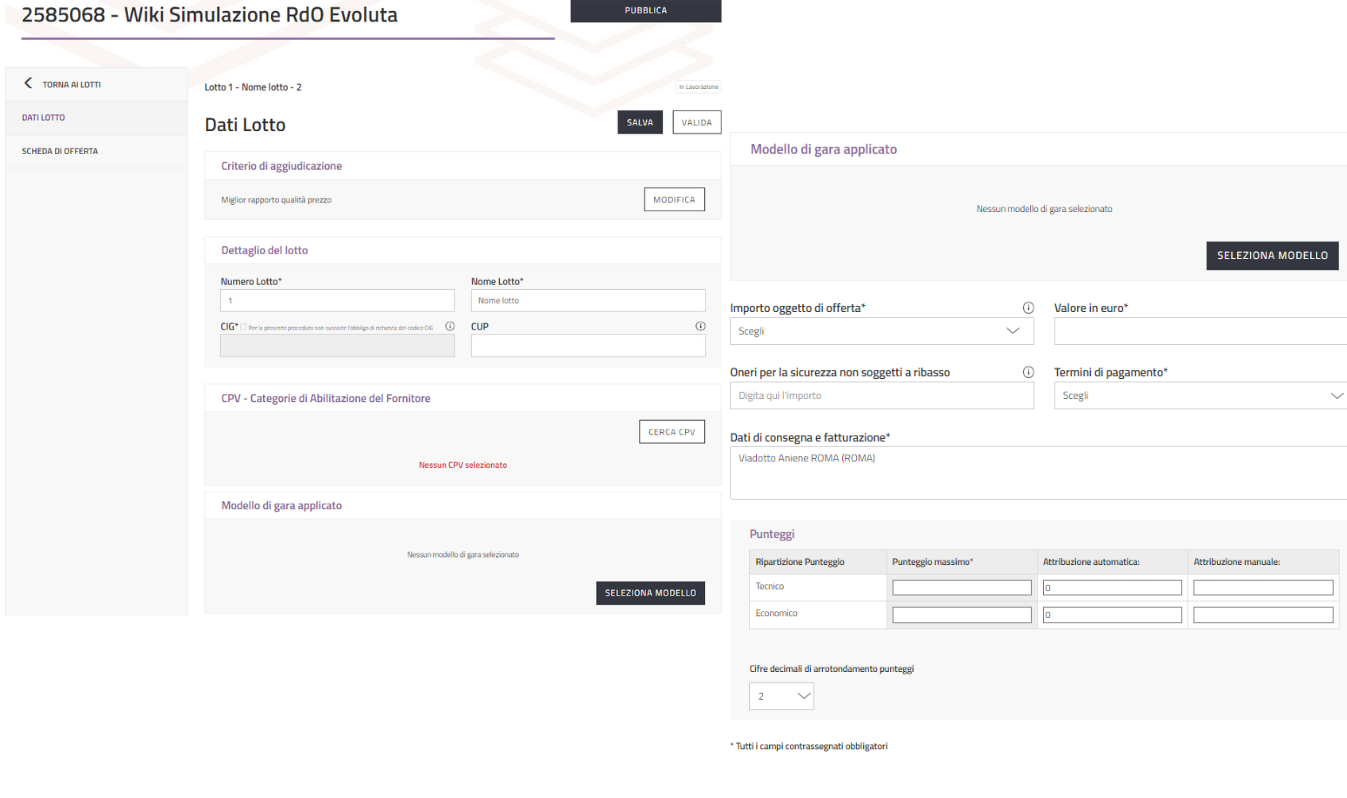
Task: Click Modifica for Criterio di aggiudicazione
Action: pos(674,200)
